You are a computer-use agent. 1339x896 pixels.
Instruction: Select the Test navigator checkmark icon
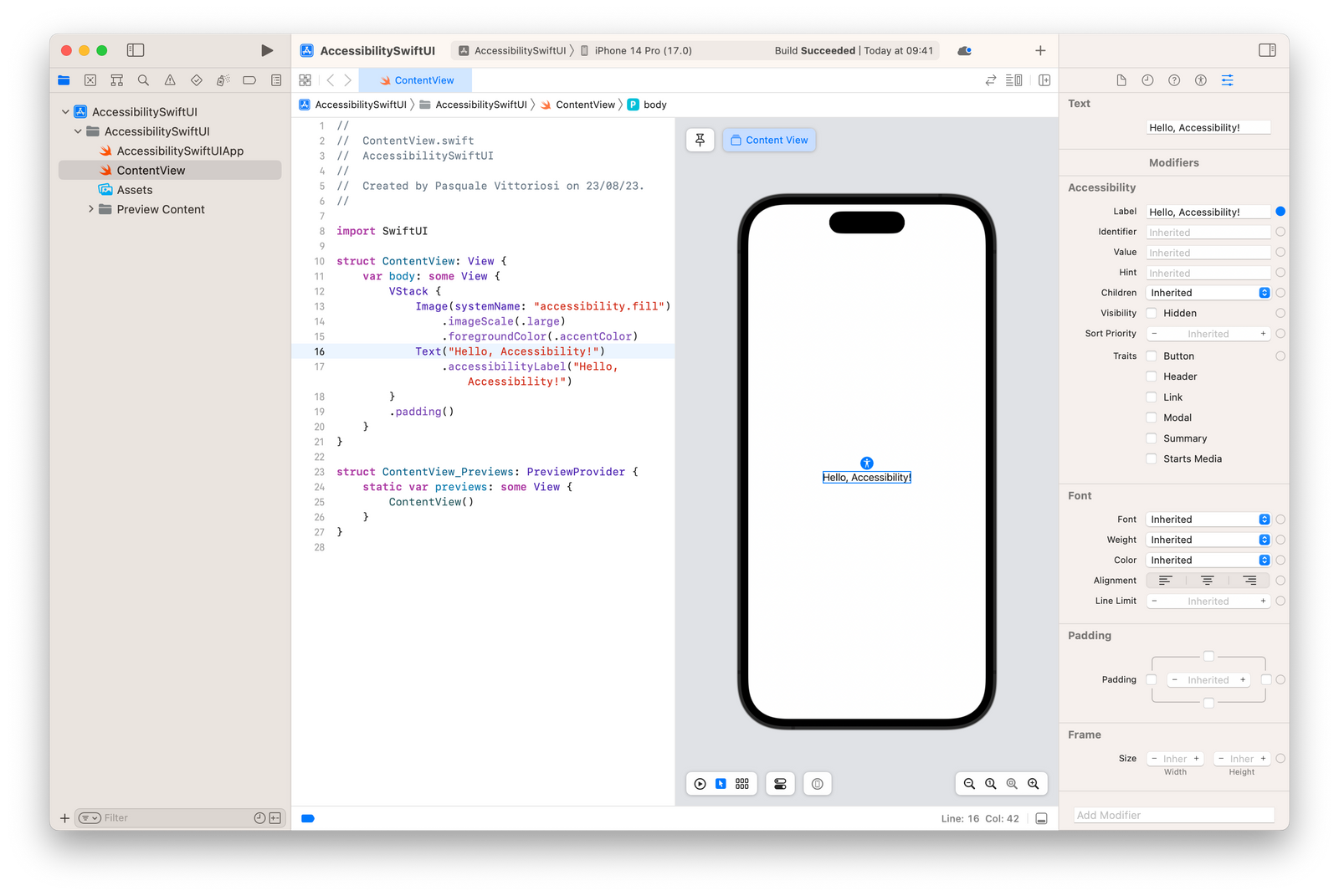click(197, 80)
